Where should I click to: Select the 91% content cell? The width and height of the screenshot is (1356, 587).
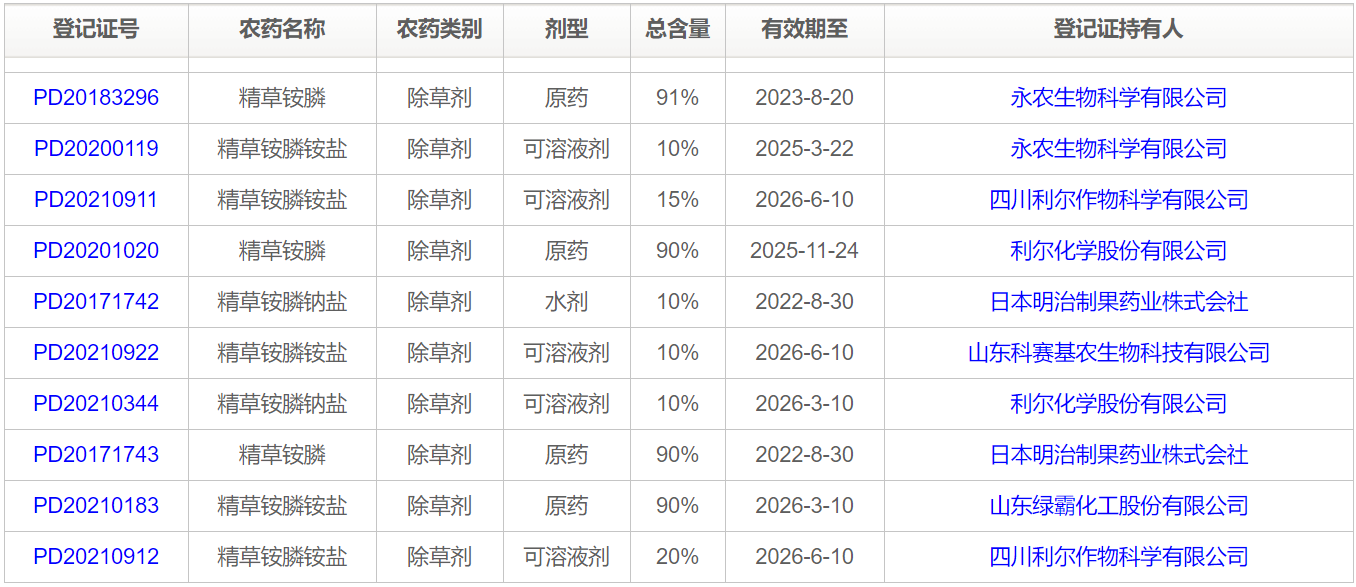(x=678, y=98)
